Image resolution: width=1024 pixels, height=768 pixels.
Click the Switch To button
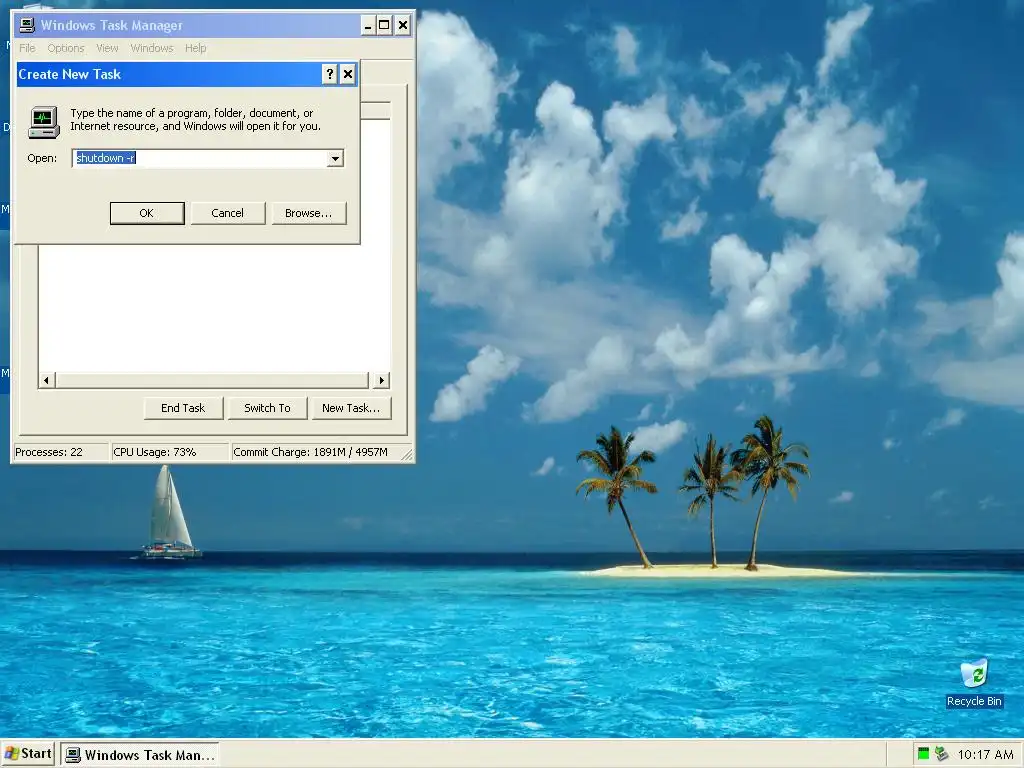tap(267, 408)
